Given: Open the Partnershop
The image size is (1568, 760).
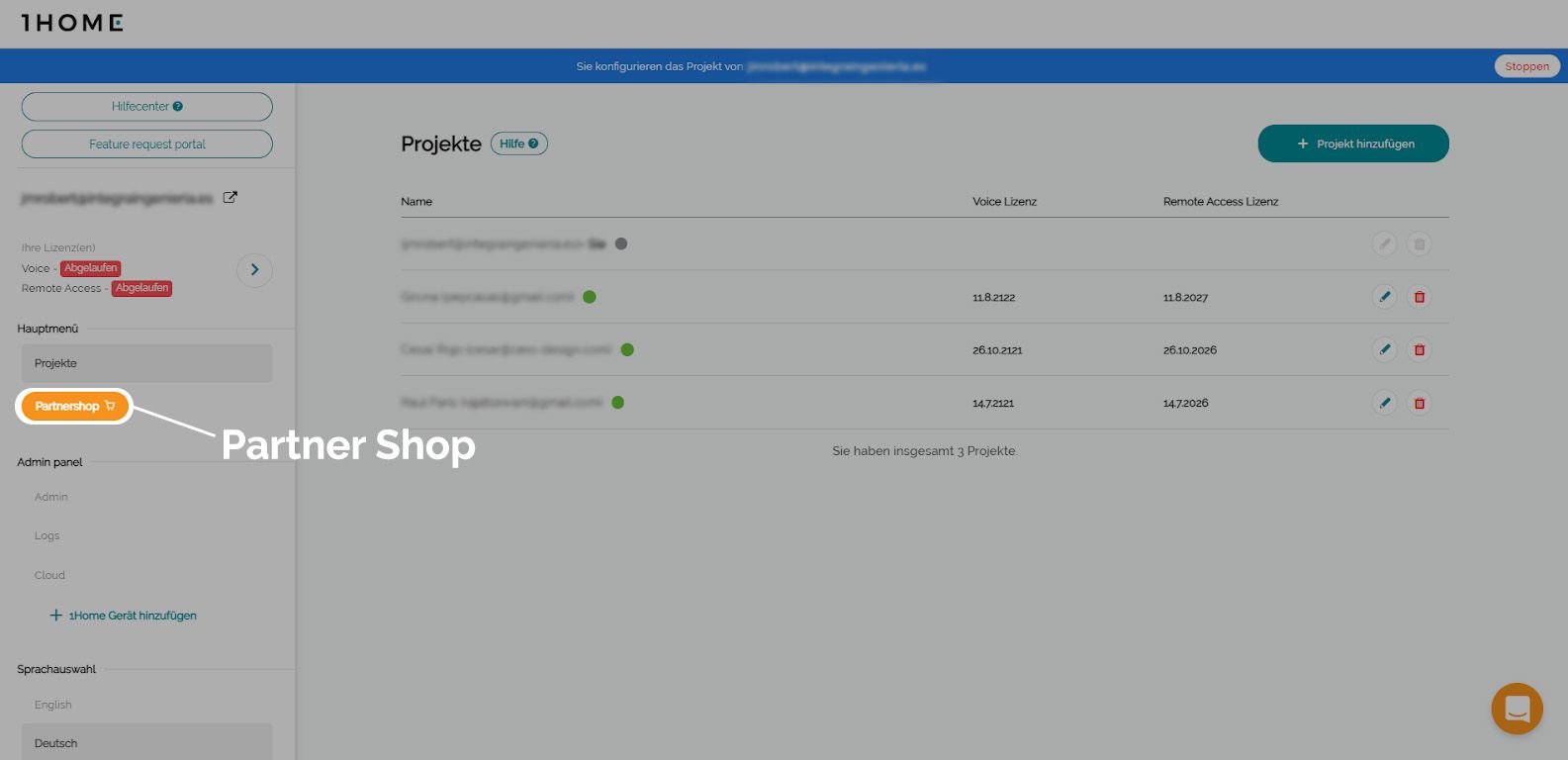Looking at the screenshot, I should pyautogui.click(x=74, y=406).
